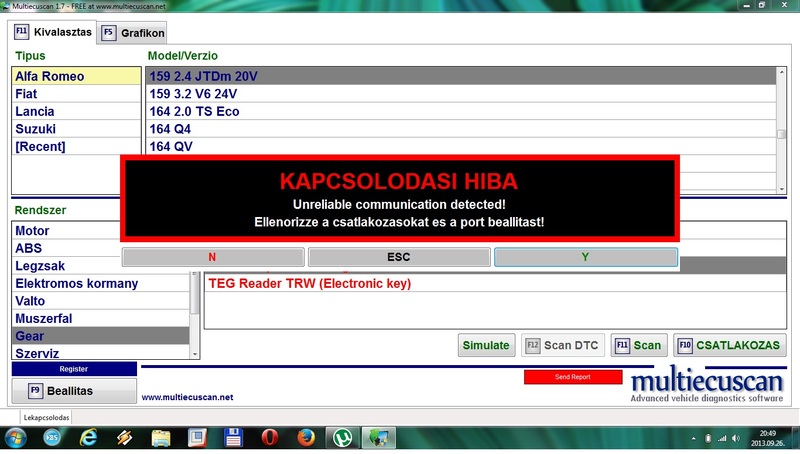Viewport: 800px width, 454px height.
Task: Click the multiecuscan logo
Action: 707,385
